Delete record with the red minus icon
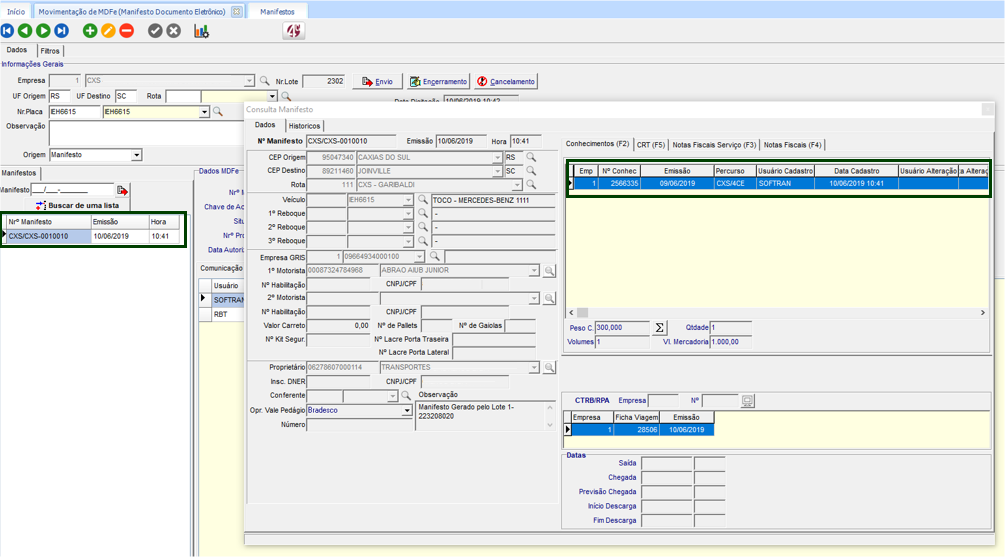Screen dimensions: 1005x557 (126, 31)
